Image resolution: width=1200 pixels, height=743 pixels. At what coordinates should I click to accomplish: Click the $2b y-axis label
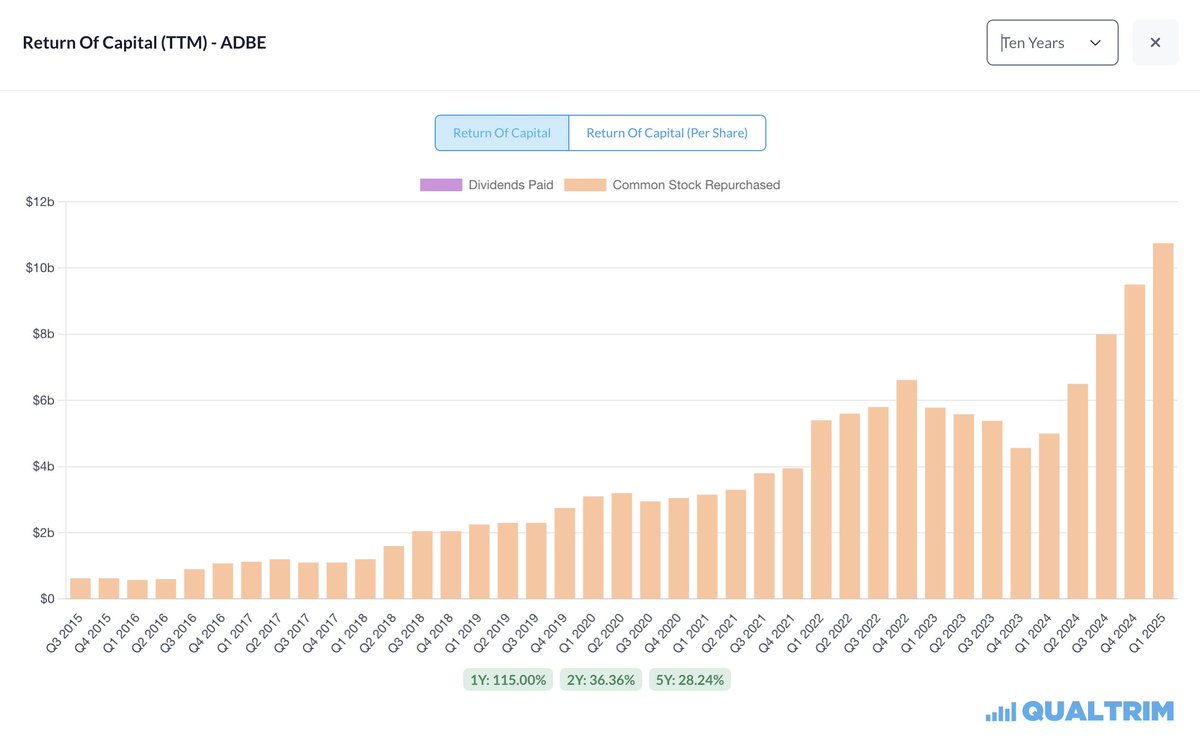[x=43, y=533]
